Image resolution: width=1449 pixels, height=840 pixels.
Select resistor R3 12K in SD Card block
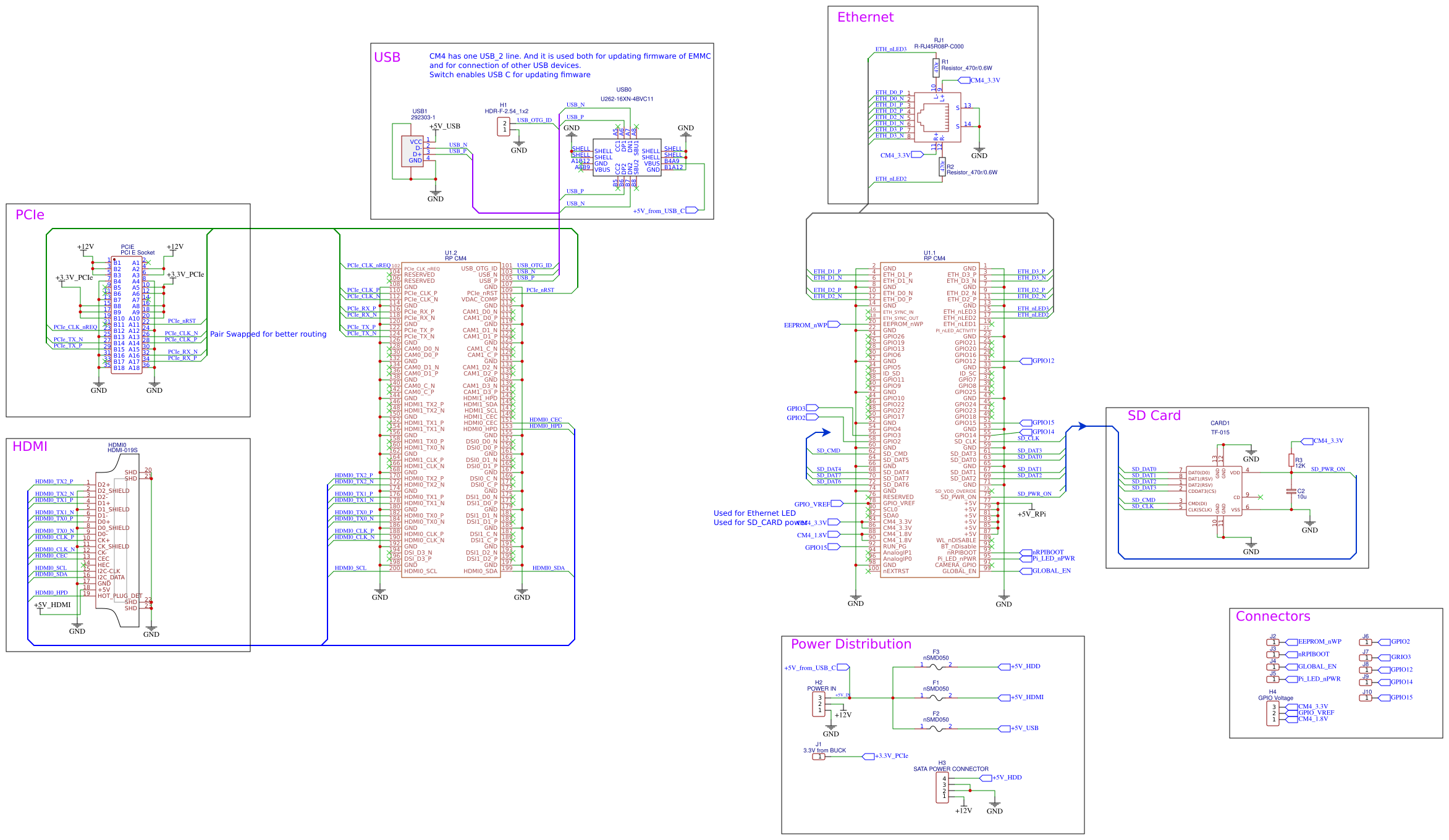coord(1291,460)
